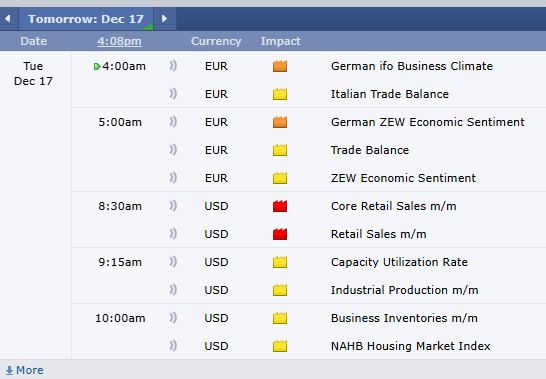Expand more events with the More link
This screenshot has width=546, height=379.
pyautogui.click(x=25, y=370)
